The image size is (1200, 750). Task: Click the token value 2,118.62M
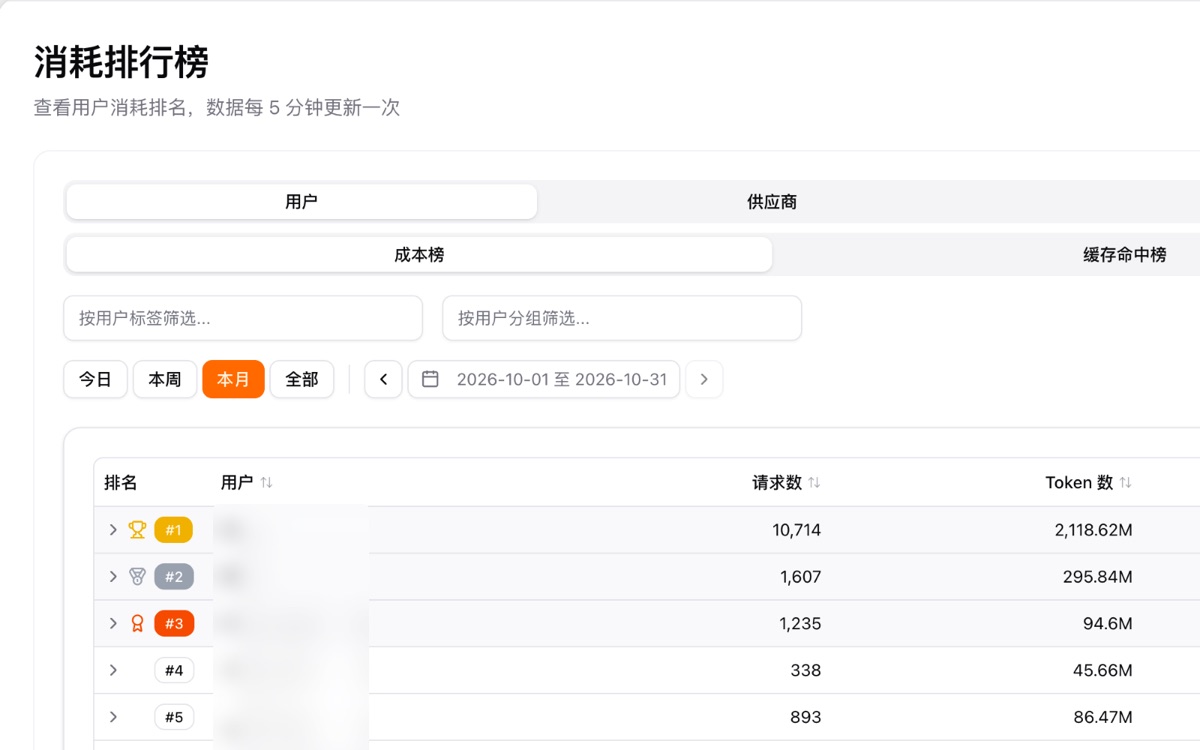1093,530
